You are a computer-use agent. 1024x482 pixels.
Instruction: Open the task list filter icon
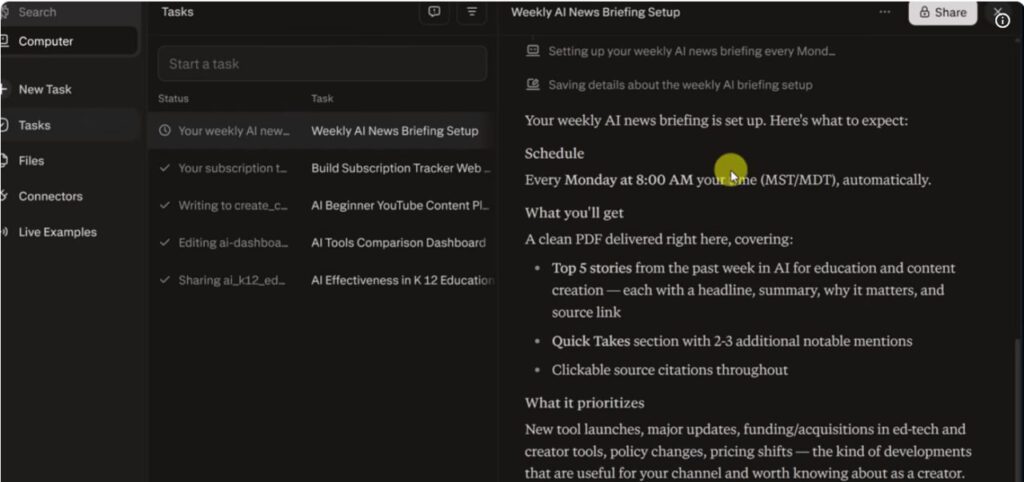(x=472, y=12)
